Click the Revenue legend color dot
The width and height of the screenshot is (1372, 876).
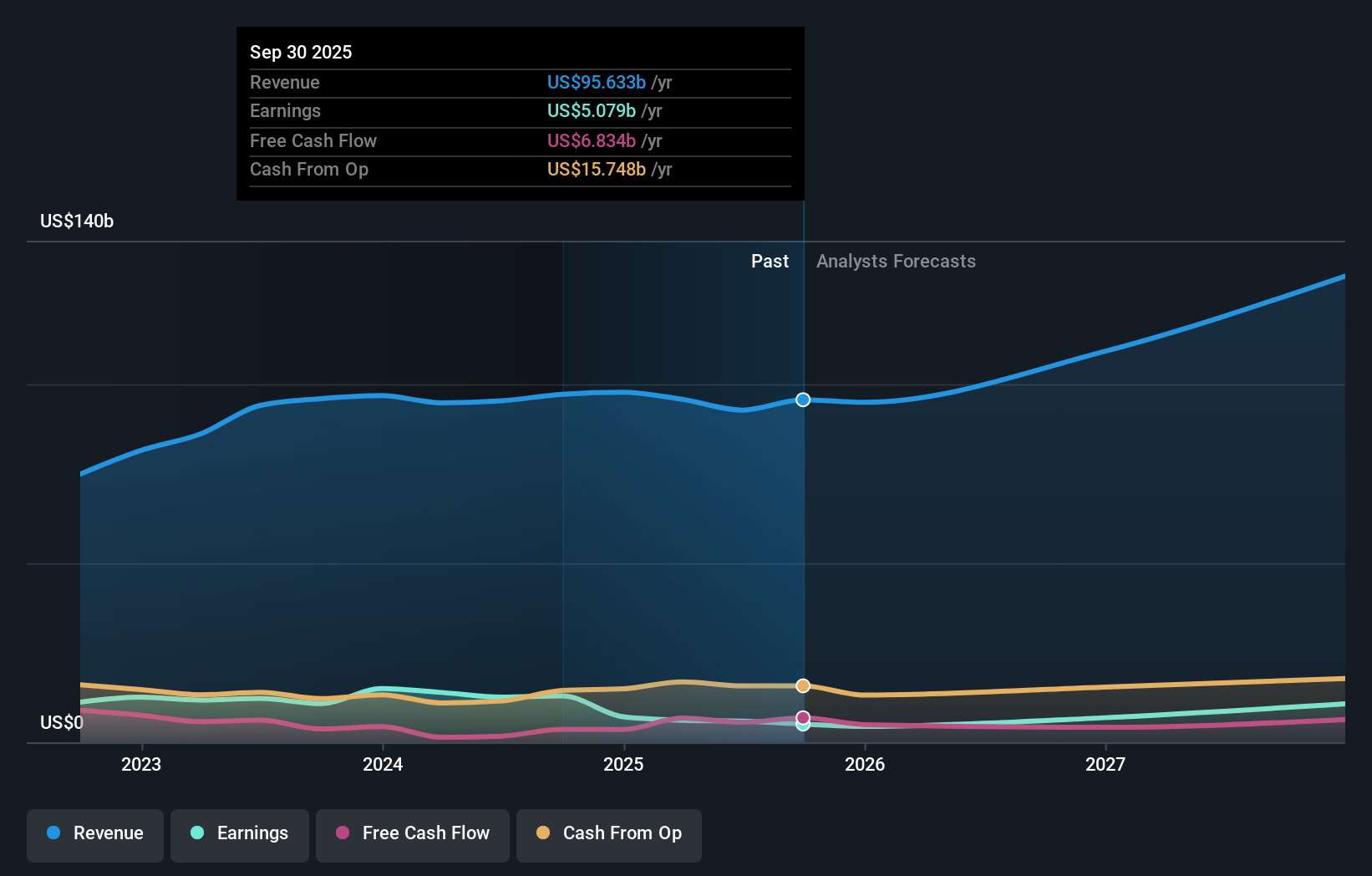(x=53, y=833)
